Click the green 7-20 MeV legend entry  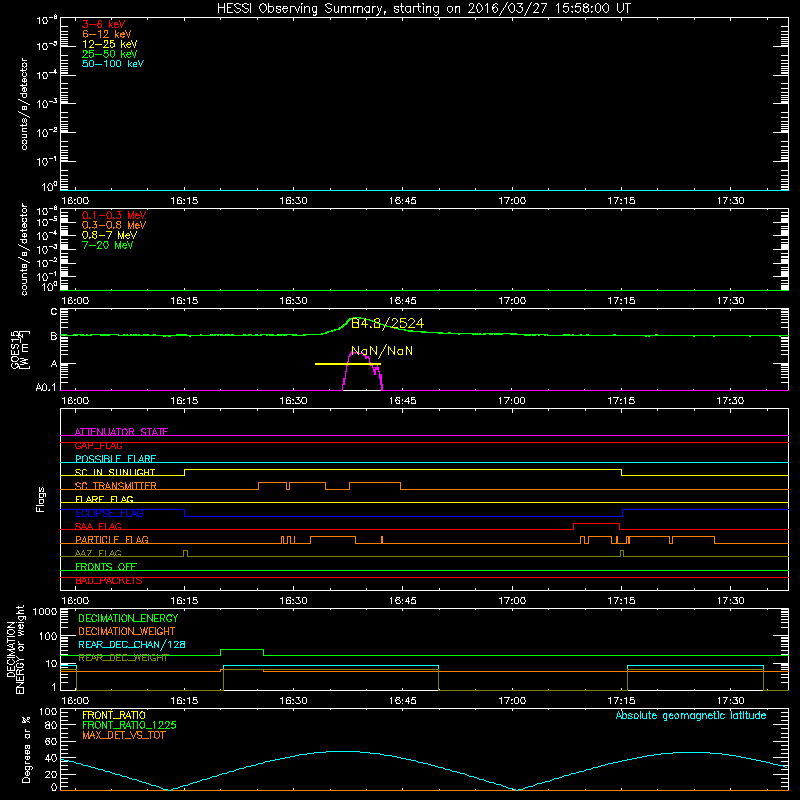[107, 245]
